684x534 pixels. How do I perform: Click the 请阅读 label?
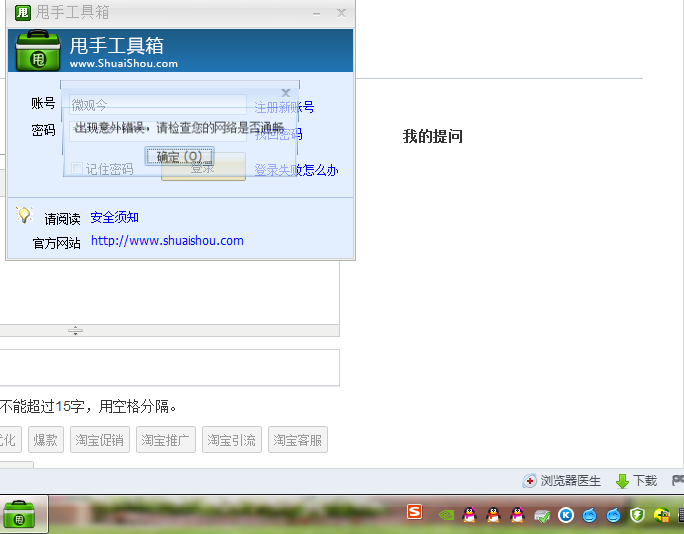62,219
